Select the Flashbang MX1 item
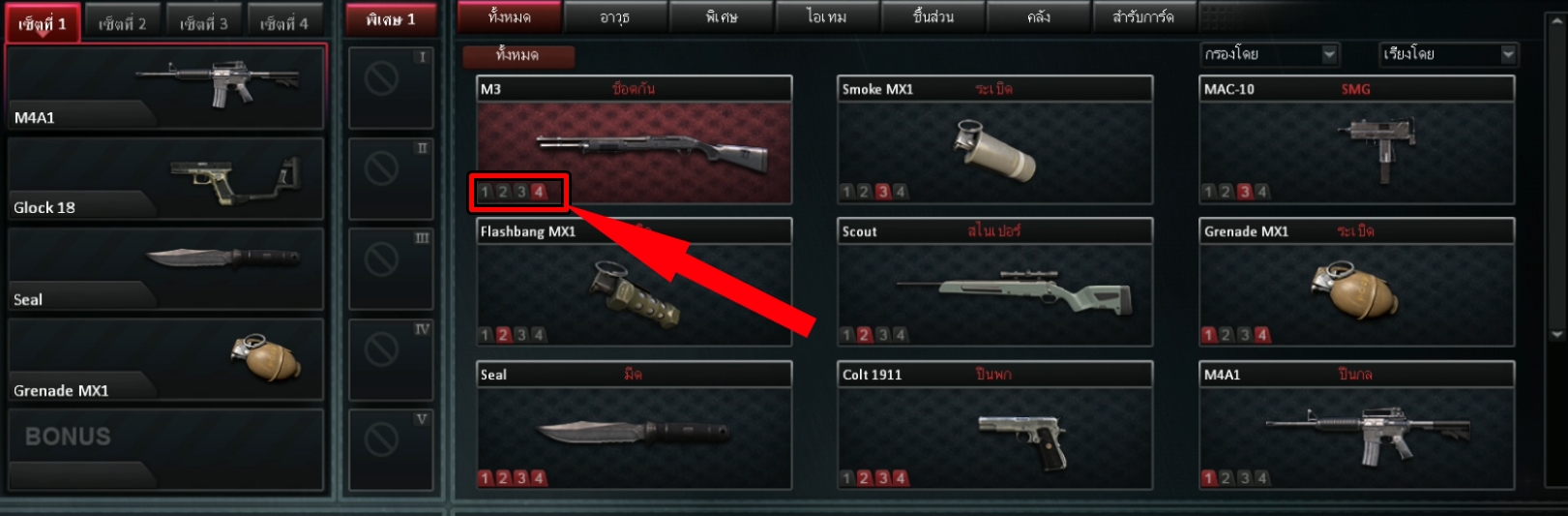The image size is (1568, 516). coord(635,283)
